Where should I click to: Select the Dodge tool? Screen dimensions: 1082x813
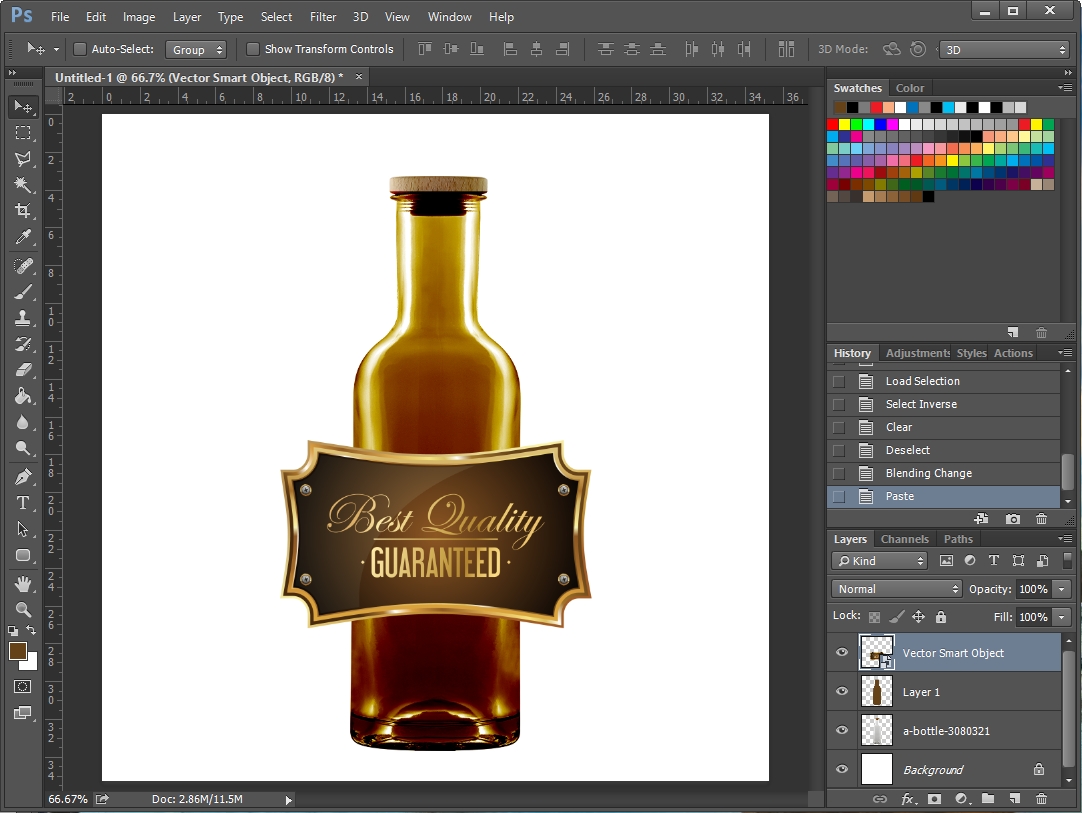tap(23, 448)
